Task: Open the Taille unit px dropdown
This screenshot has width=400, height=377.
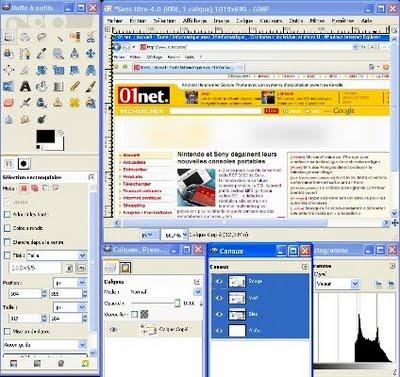Action: pyautogui.click(x=70, y=307)
